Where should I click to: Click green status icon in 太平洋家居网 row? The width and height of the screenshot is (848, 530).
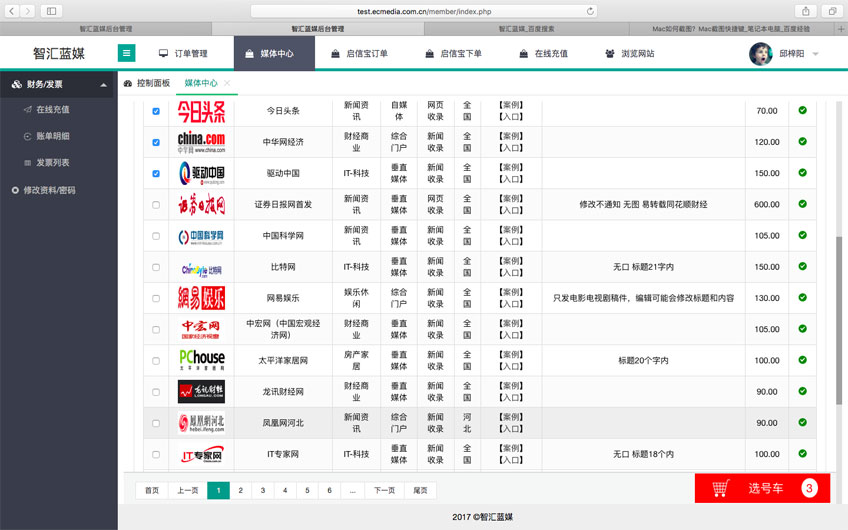click(x=803, y=360)
